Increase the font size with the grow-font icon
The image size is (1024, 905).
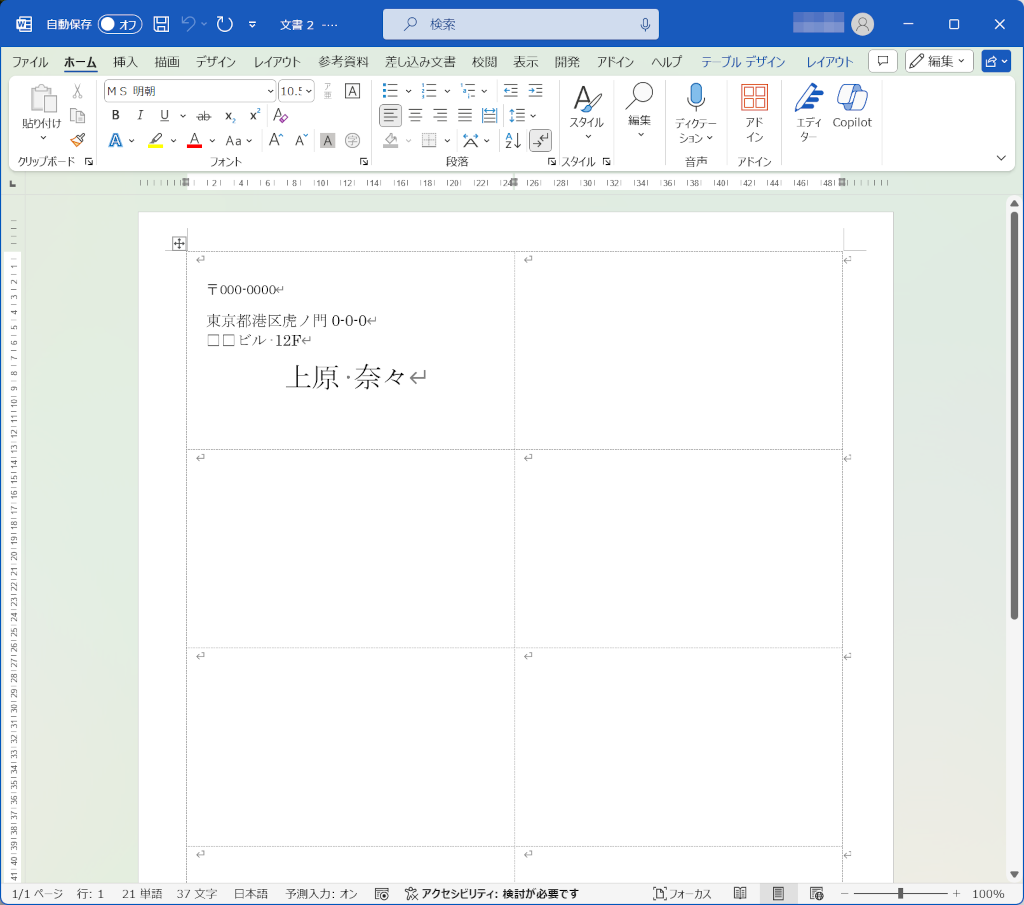pyautogui.click(x=276, y=140)
